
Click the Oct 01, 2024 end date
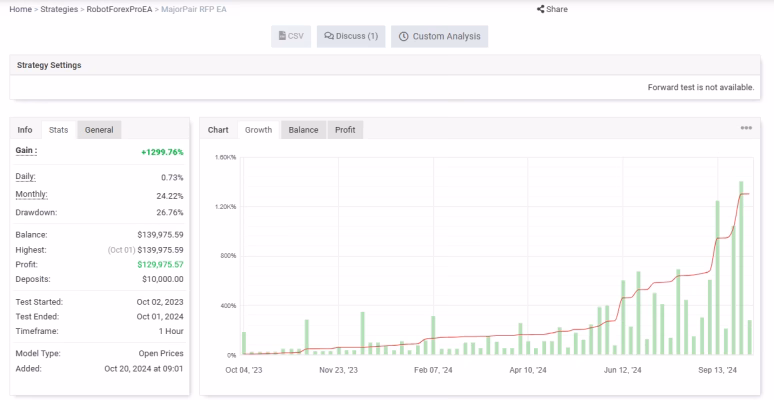pyautogui.click(x=160, y=317)
